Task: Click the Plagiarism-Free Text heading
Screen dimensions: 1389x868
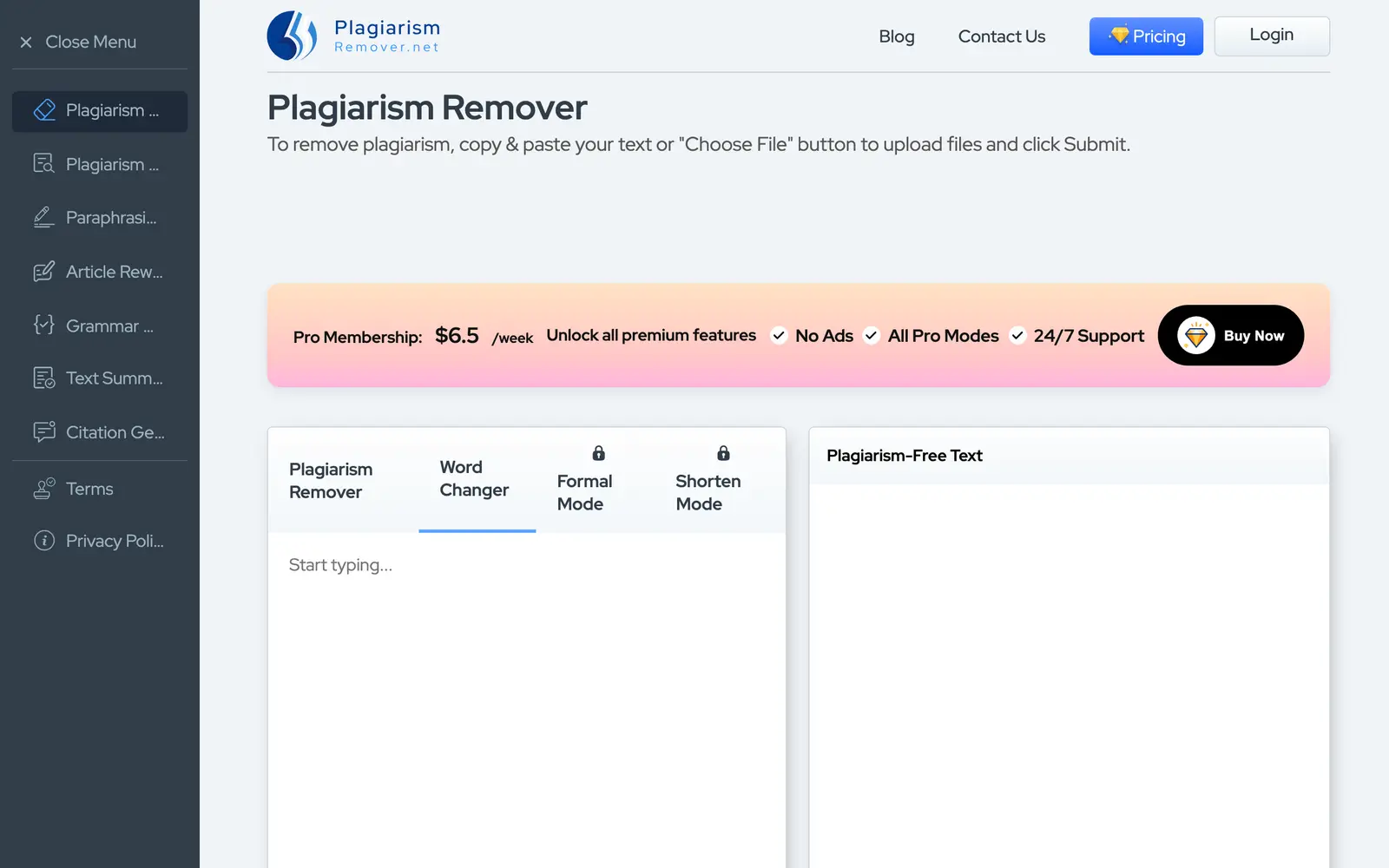Action: (x=905, y=456)
